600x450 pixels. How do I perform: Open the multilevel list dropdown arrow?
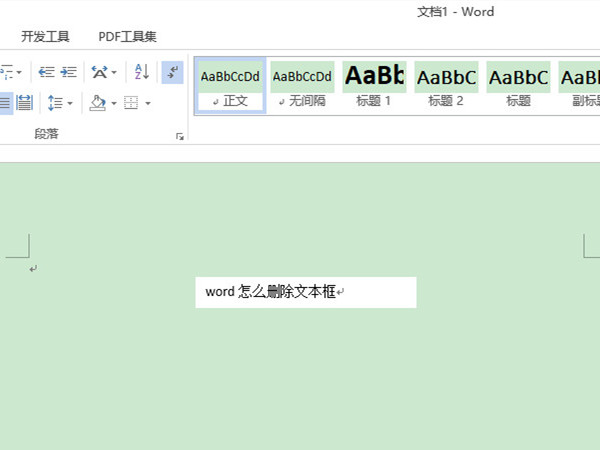pyautogui.click(x=22, y=72)
